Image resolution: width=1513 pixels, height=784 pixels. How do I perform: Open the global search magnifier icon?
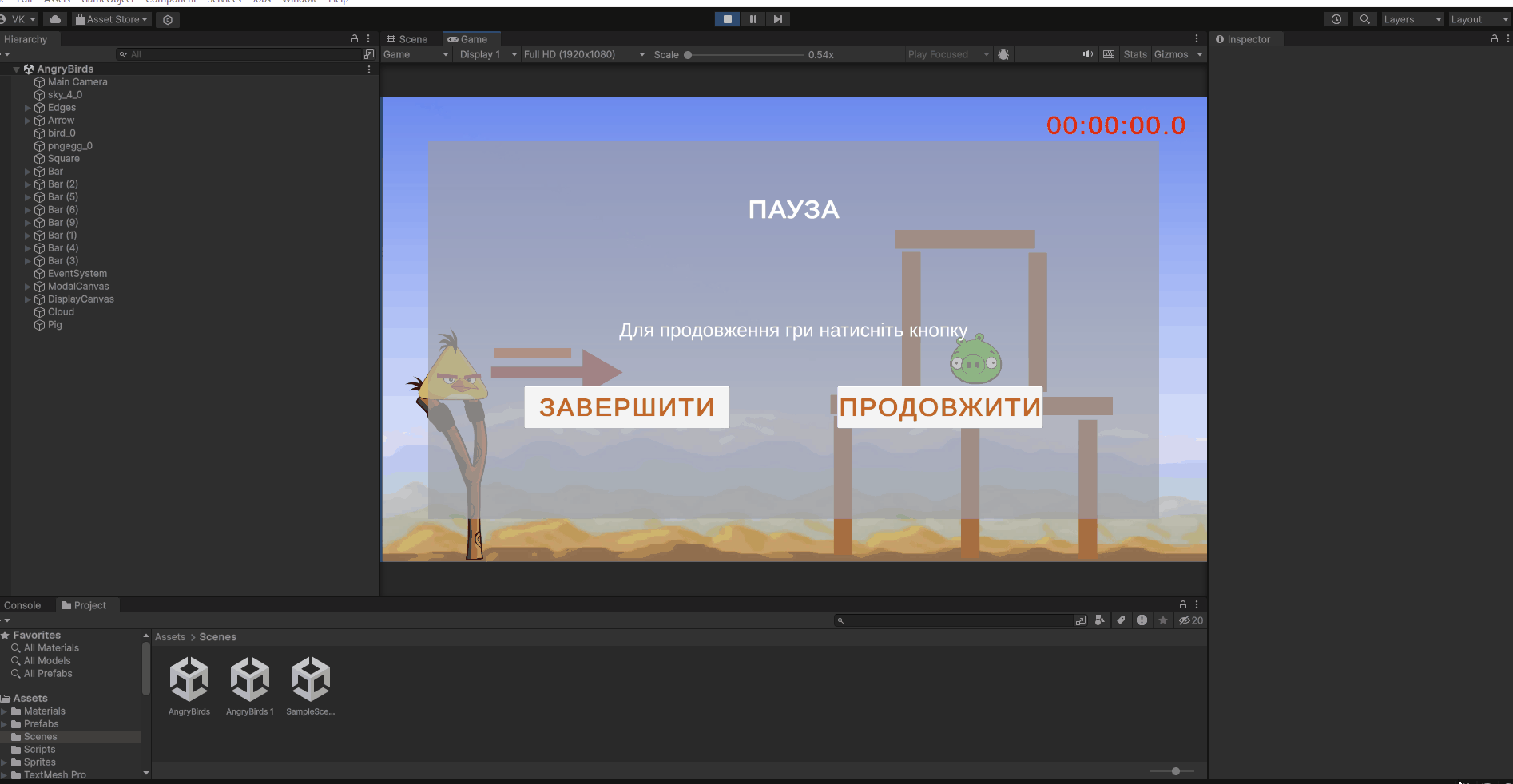click(1365, 19)
